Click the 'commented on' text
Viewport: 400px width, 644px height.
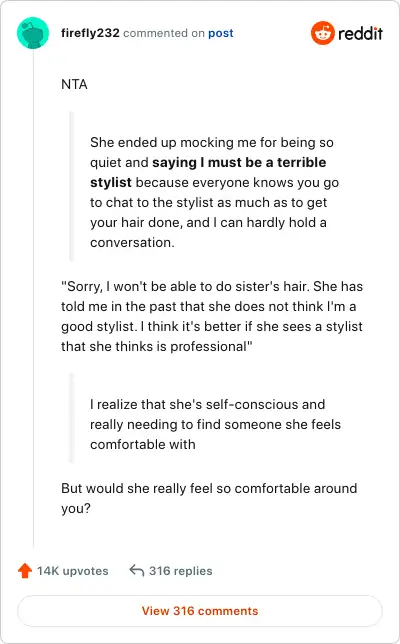pyautogui.click(x=164, y=33)
